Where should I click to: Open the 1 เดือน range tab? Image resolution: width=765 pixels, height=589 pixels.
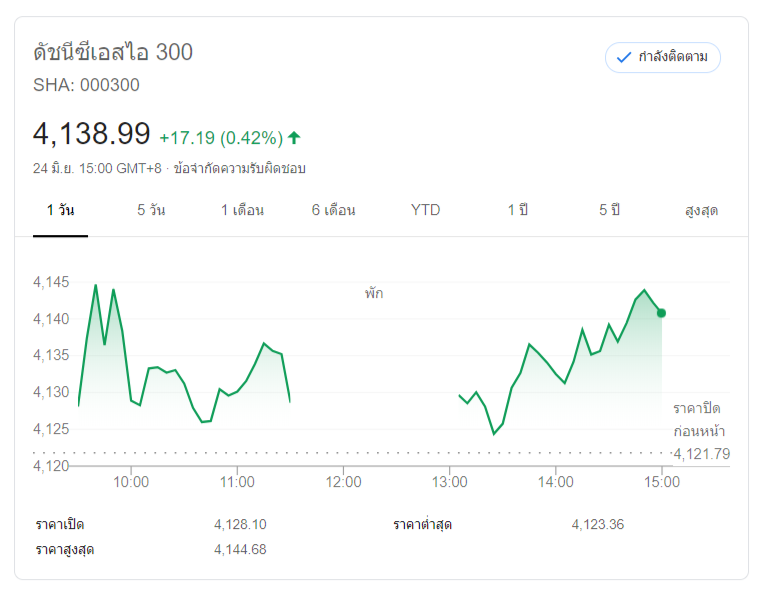242,210
